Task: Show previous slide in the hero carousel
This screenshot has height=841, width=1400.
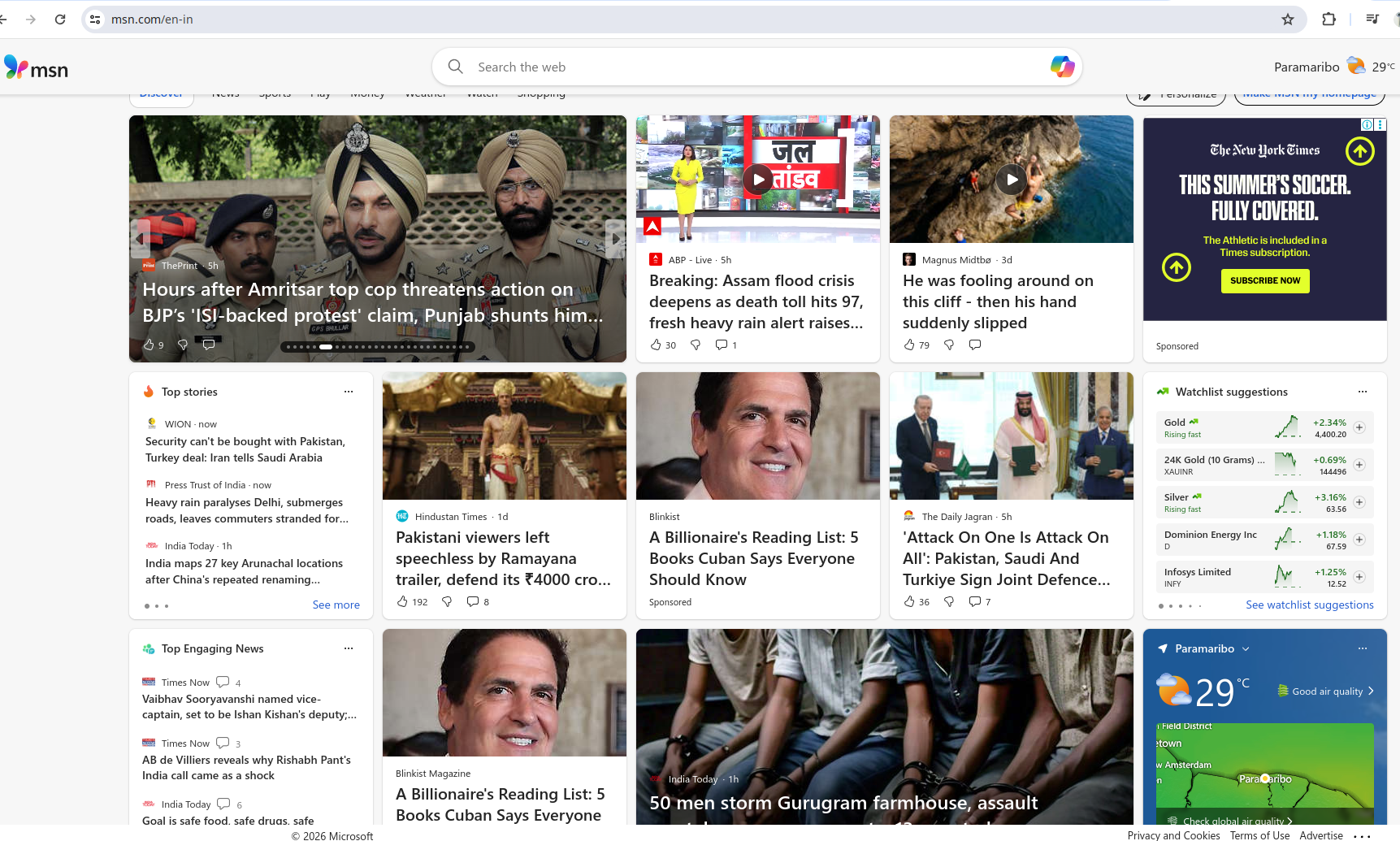Action: (141, 239)
